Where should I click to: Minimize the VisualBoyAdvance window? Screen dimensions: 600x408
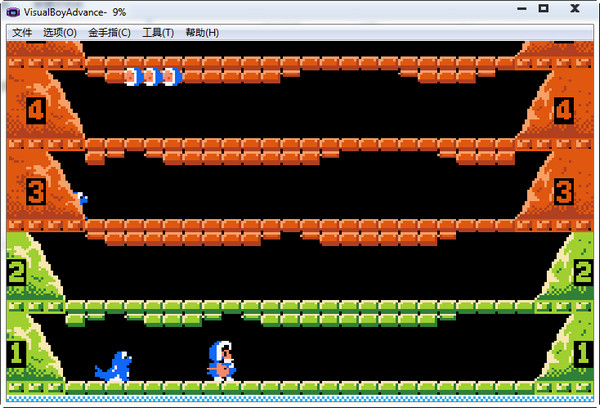517,9
